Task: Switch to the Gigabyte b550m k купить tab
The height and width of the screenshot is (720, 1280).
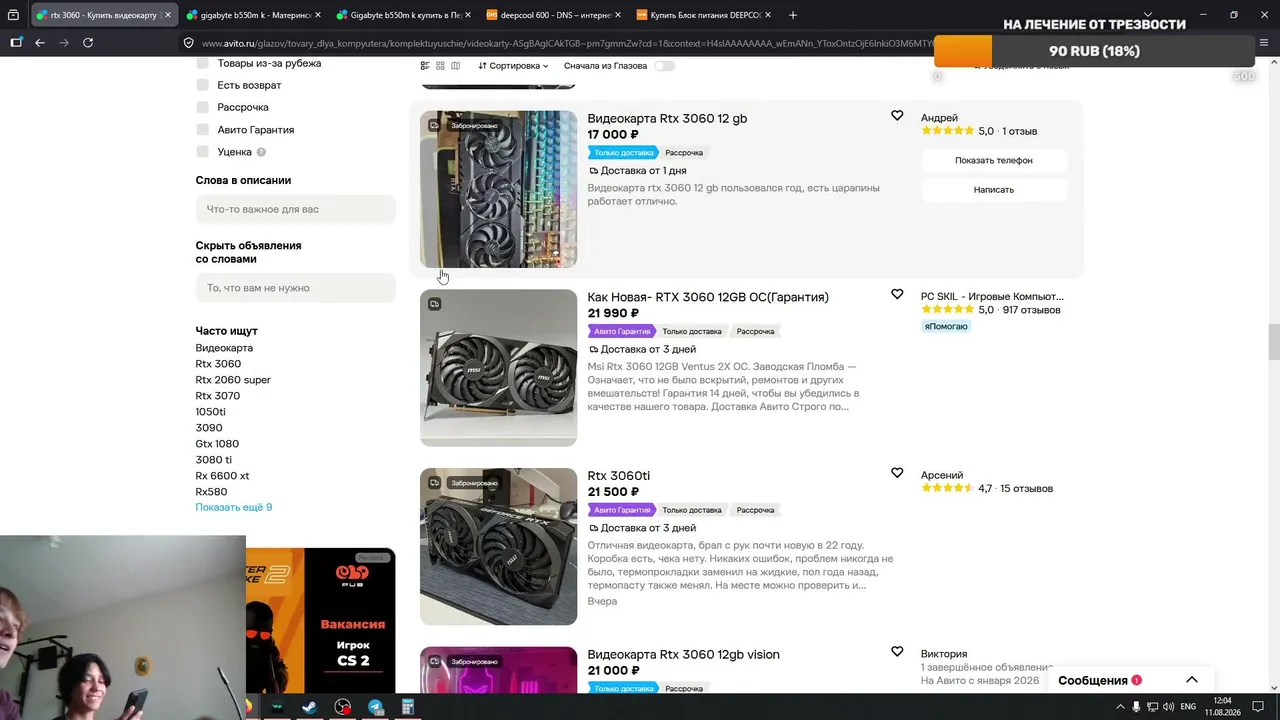Action: tap(404, 15)
